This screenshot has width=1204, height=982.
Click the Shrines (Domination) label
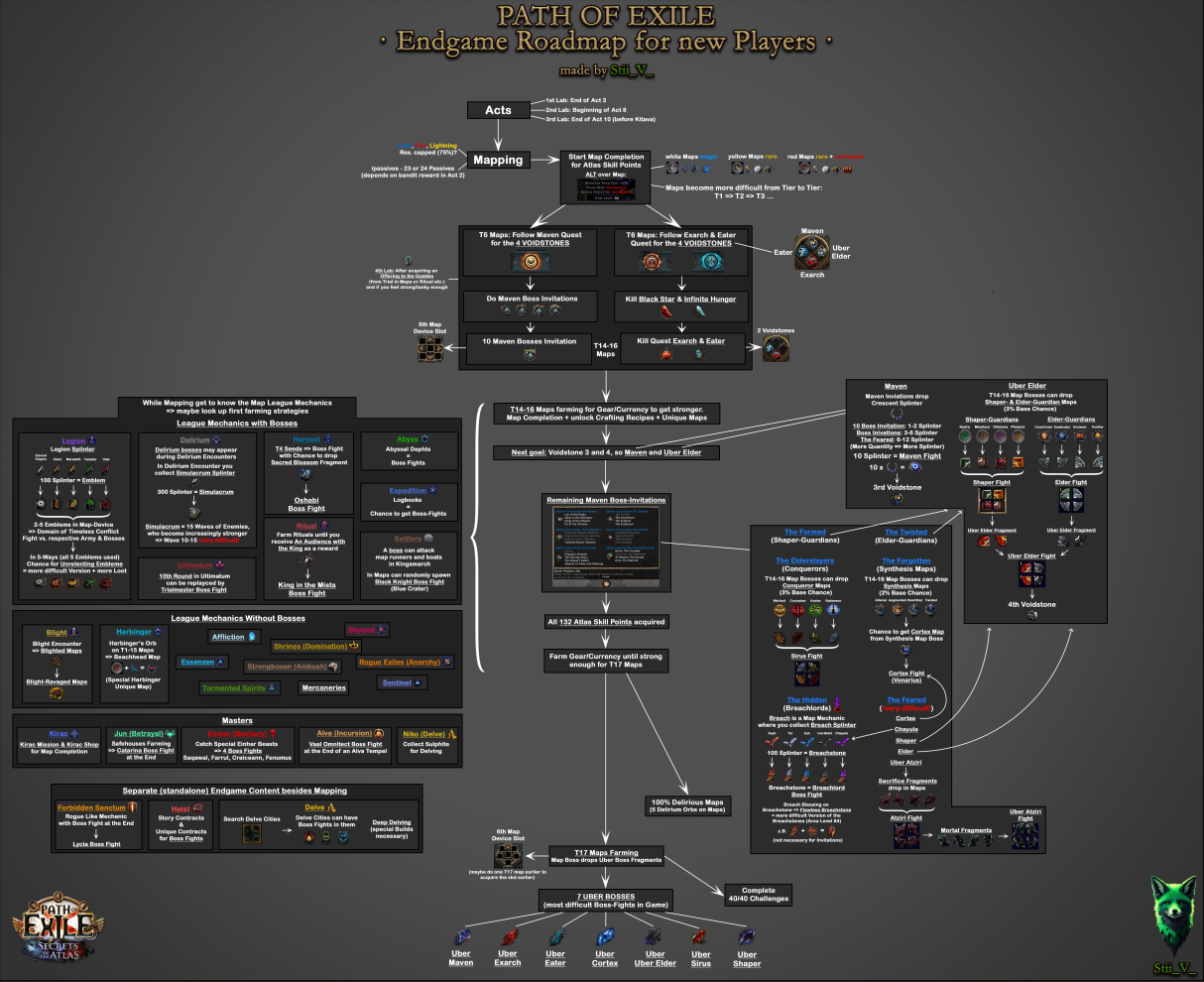click(x=315, y=647)
